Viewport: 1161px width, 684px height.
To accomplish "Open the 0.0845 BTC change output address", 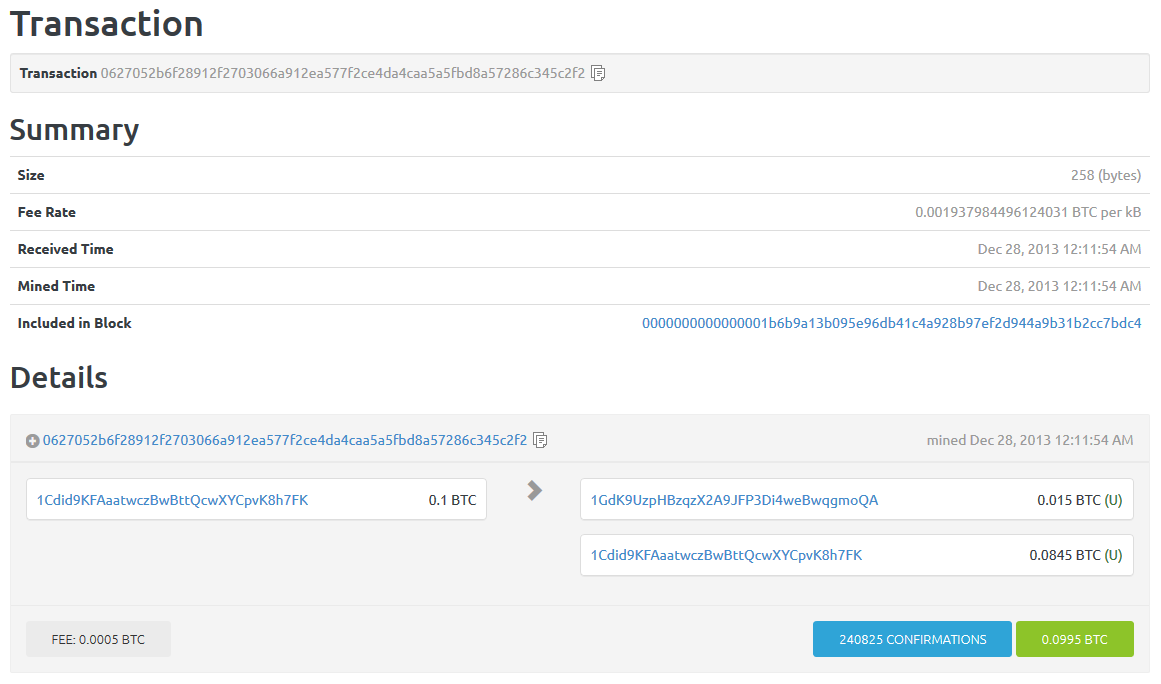I will pyautogui.click(x=726, y=555).
